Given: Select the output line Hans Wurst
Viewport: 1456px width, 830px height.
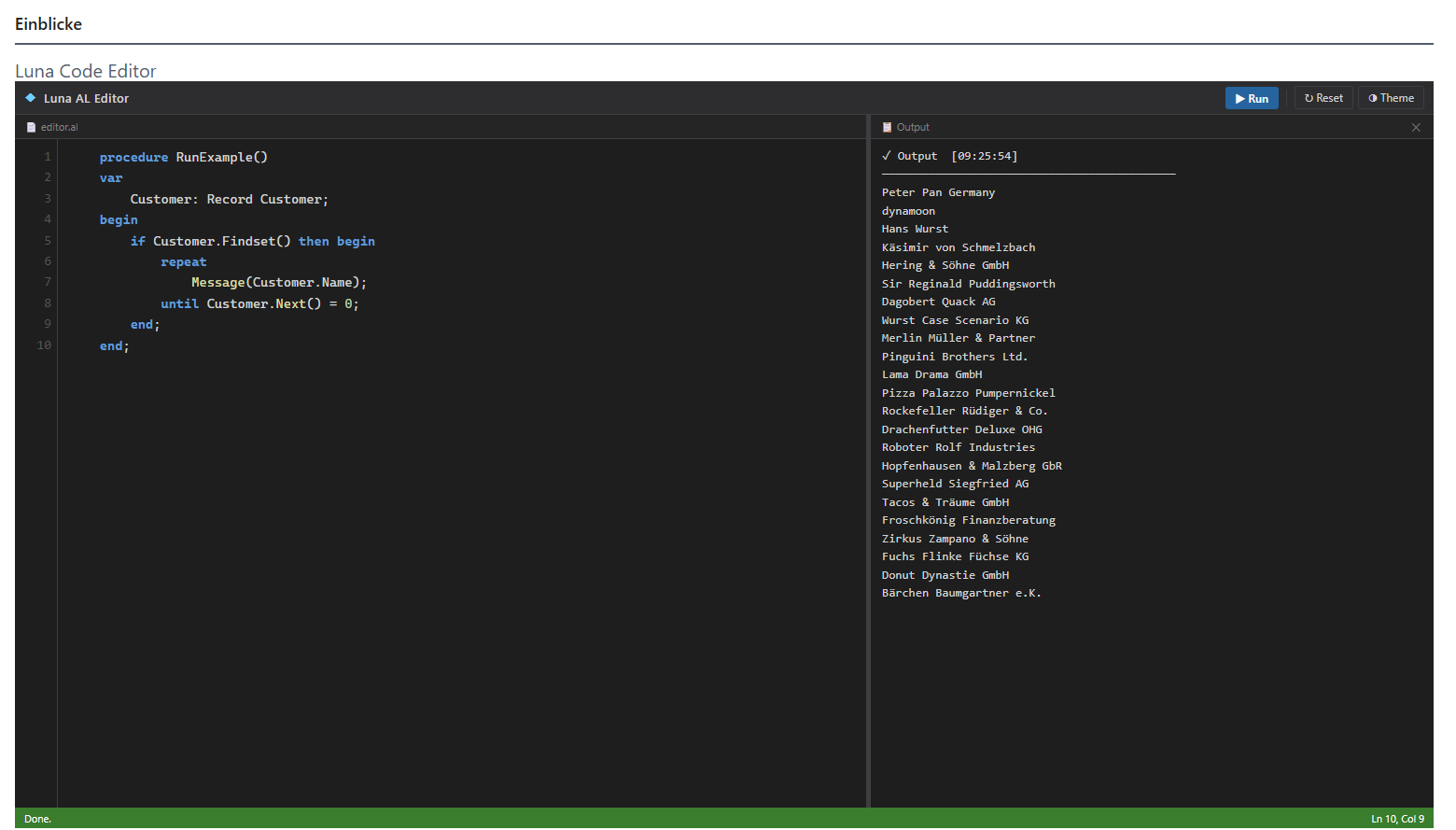Looking at the screenshot, I should (915, 229).
